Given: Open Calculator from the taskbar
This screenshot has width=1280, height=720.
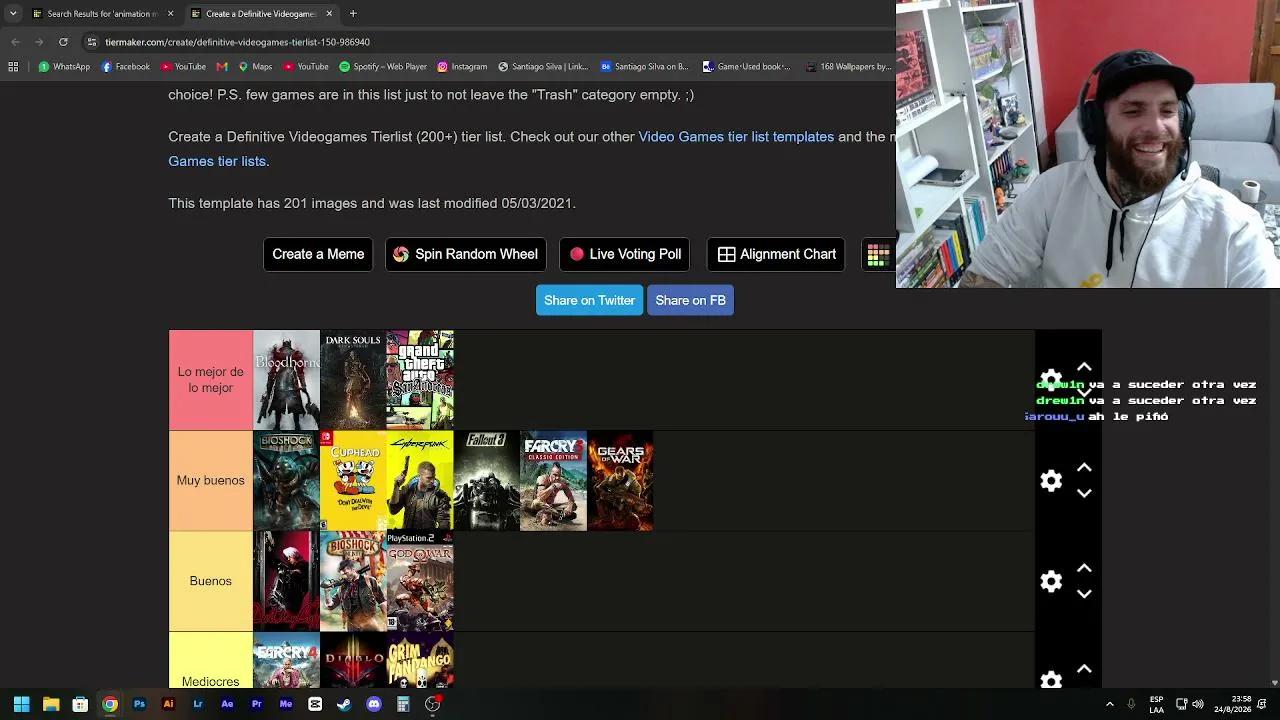Looking at the screenshot, I should tap(403, 704).
